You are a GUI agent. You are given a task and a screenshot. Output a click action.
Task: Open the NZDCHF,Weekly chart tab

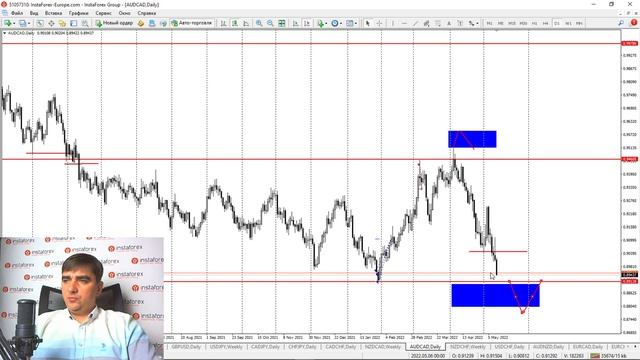(468, 347)
